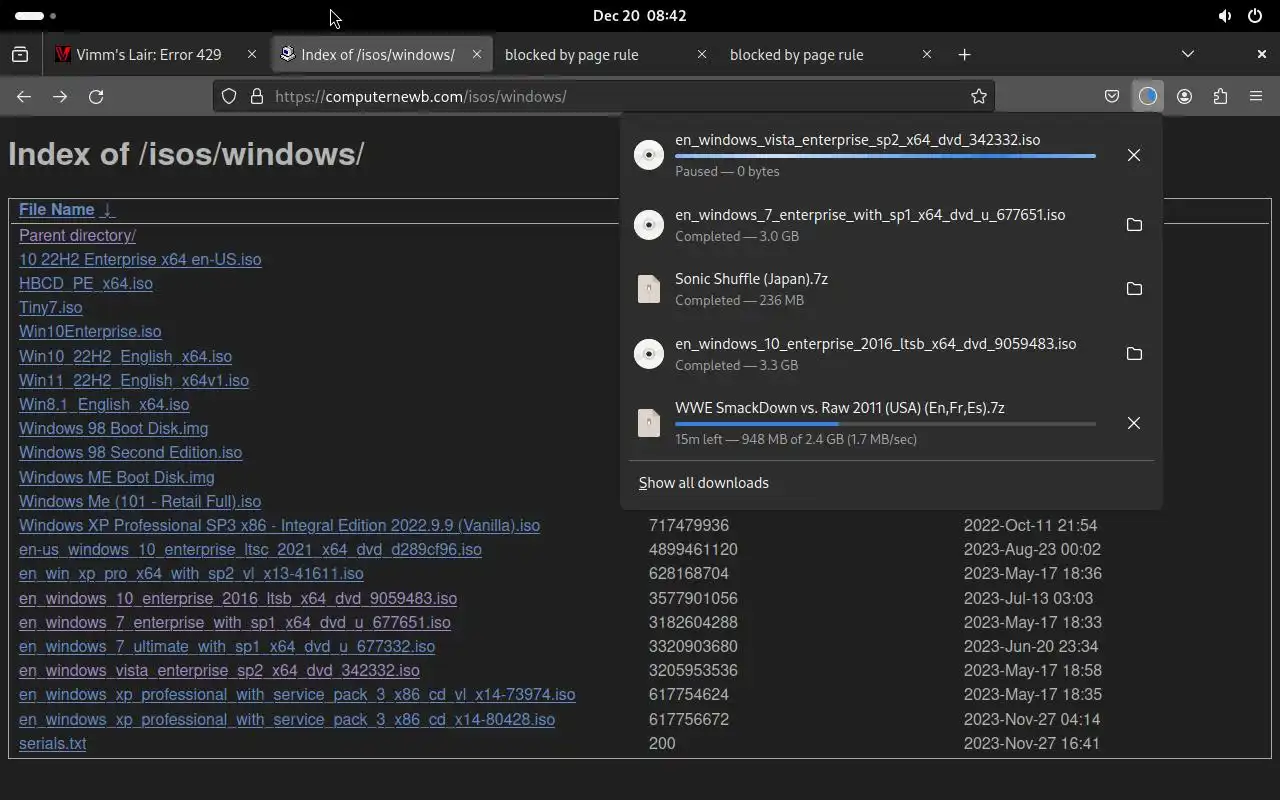Open Windows 98 Boot Disk.img link
The width and height of the screenshot is (1280, 800).
114,428
